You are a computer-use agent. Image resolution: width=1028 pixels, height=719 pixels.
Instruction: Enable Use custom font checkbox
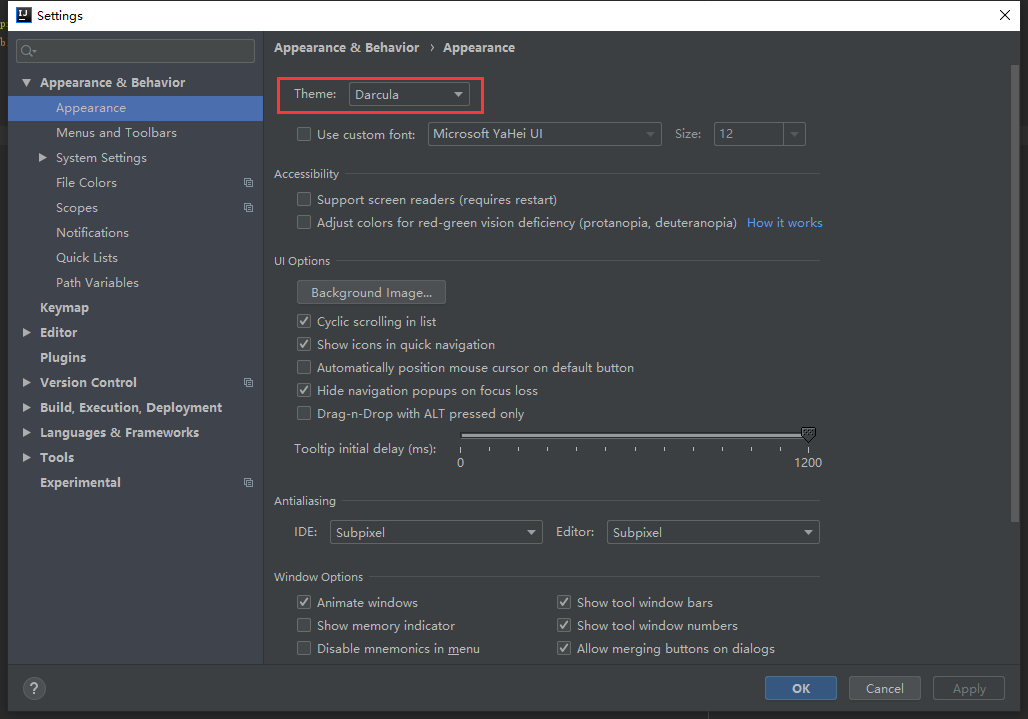(x=304, y=134)
